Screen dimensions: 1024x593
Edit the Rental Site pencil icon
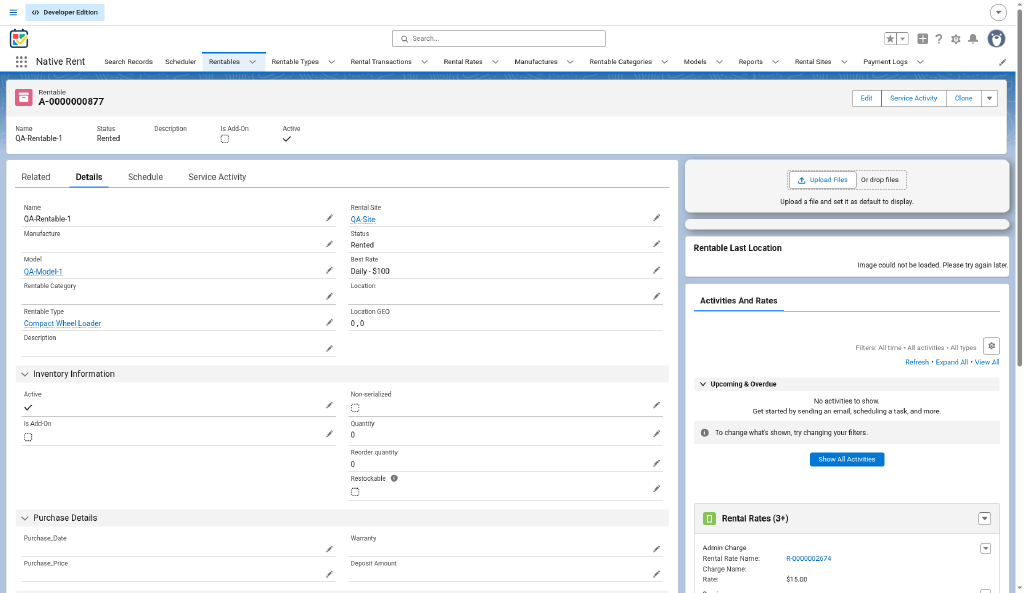pyautogui.click(x=656, y=218)
